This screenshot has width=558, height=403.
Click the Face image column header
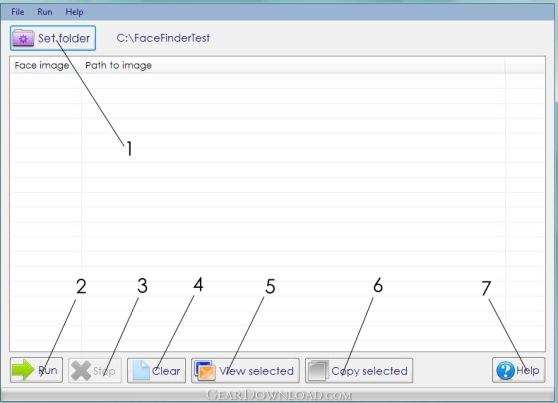pos(42,66)
